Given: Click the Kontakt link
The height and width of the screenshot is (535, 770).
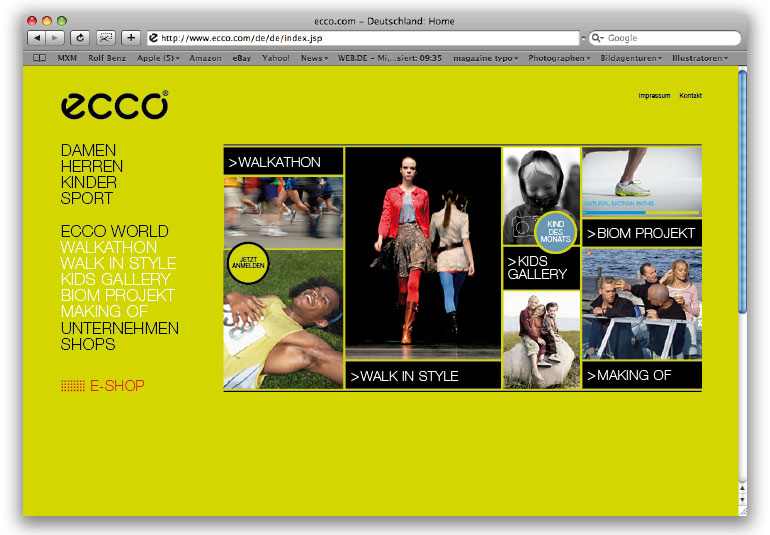Looking at the screenshot, I should pyautogui.click(x=690, y=96).
